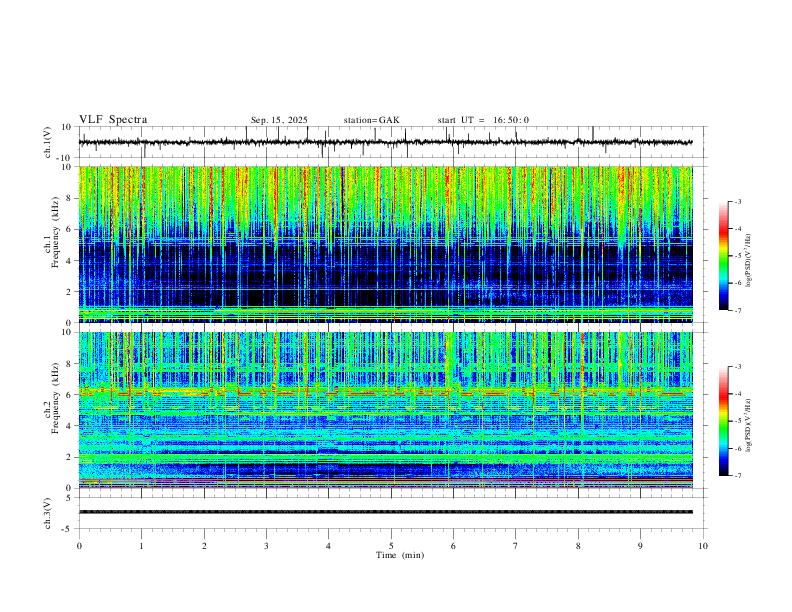Image resolution: width=792 pixels, height=612 pixels.
Task: Click time axis tick label "8"
Action: (x=578, y=546)
